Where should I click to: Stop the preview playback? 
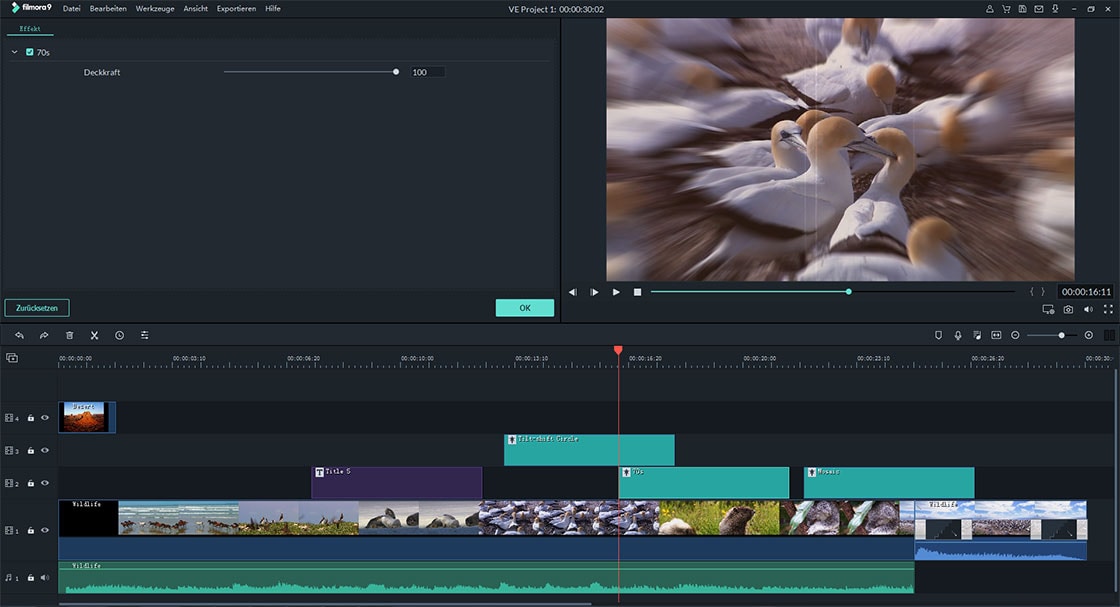point(637,292)
